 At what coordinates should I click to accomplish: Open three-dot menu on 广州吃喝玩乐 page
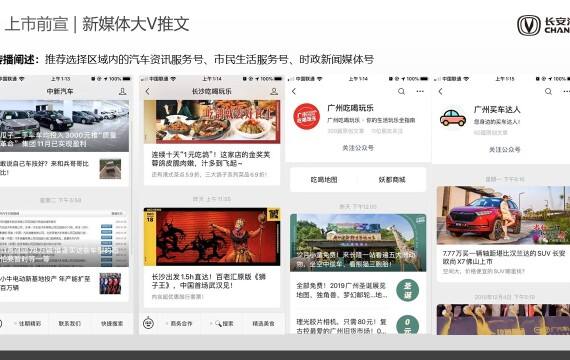point(420,91)
